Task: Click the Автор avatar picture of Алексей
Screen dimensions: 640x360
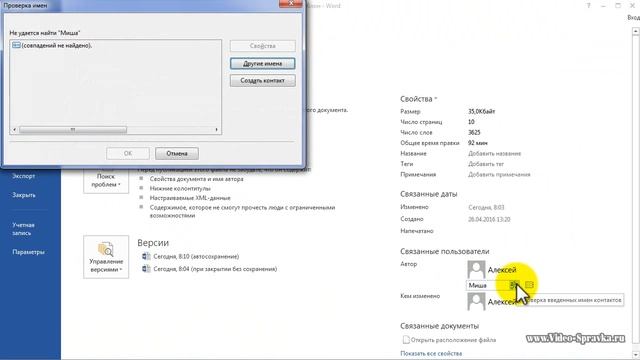Action: click(476, 269)
